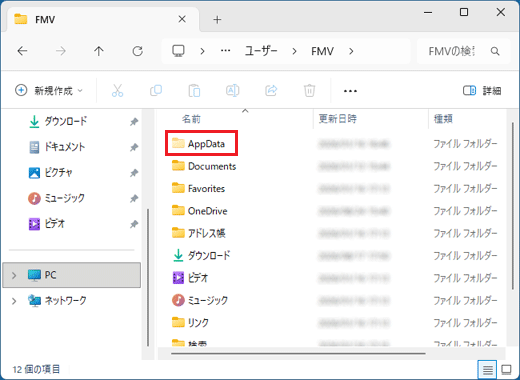Select the OneDrive folder
The image size is (520, 380).
click(x=207, y=211)
